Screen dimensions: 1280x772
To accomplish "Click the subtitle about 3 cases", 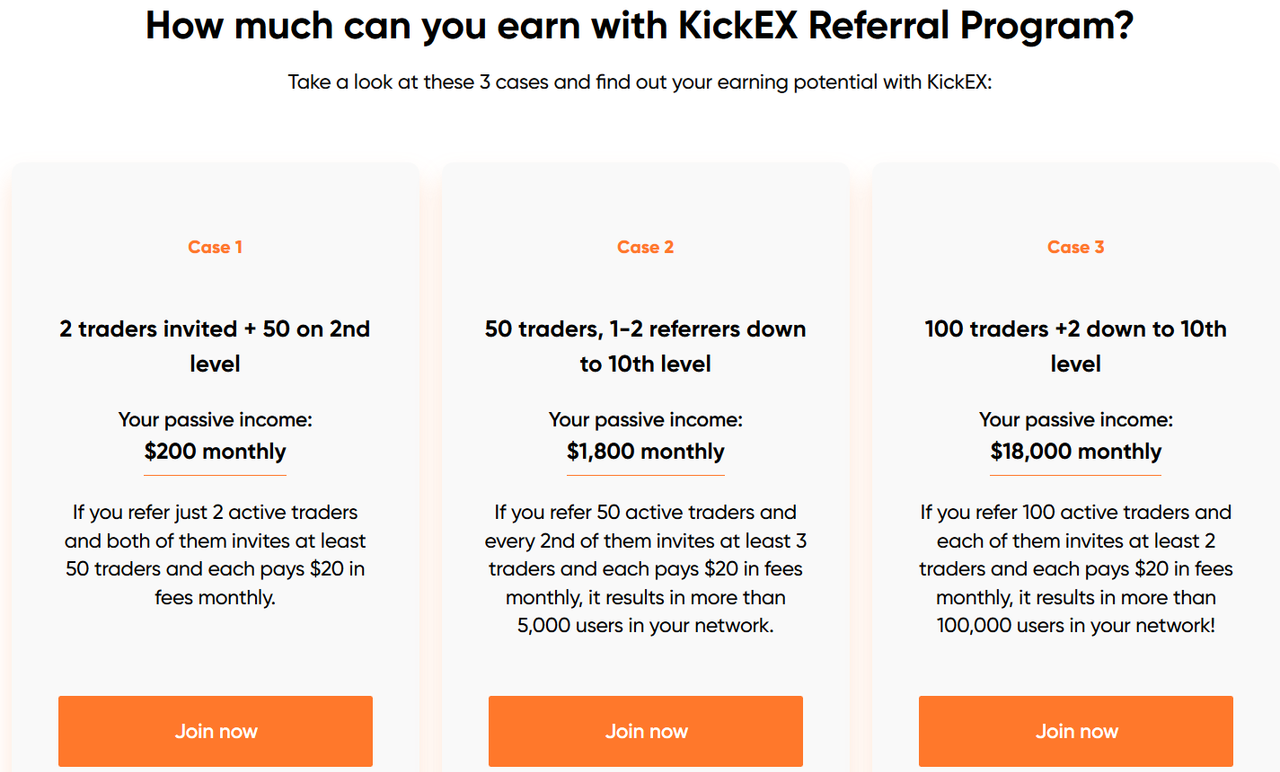I will tap(640, 82).
